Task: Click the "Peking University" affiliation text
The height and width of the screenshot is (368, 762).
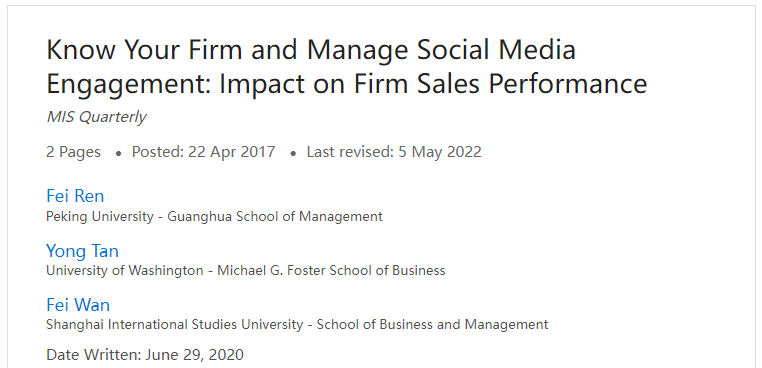Action: [100, 216]
